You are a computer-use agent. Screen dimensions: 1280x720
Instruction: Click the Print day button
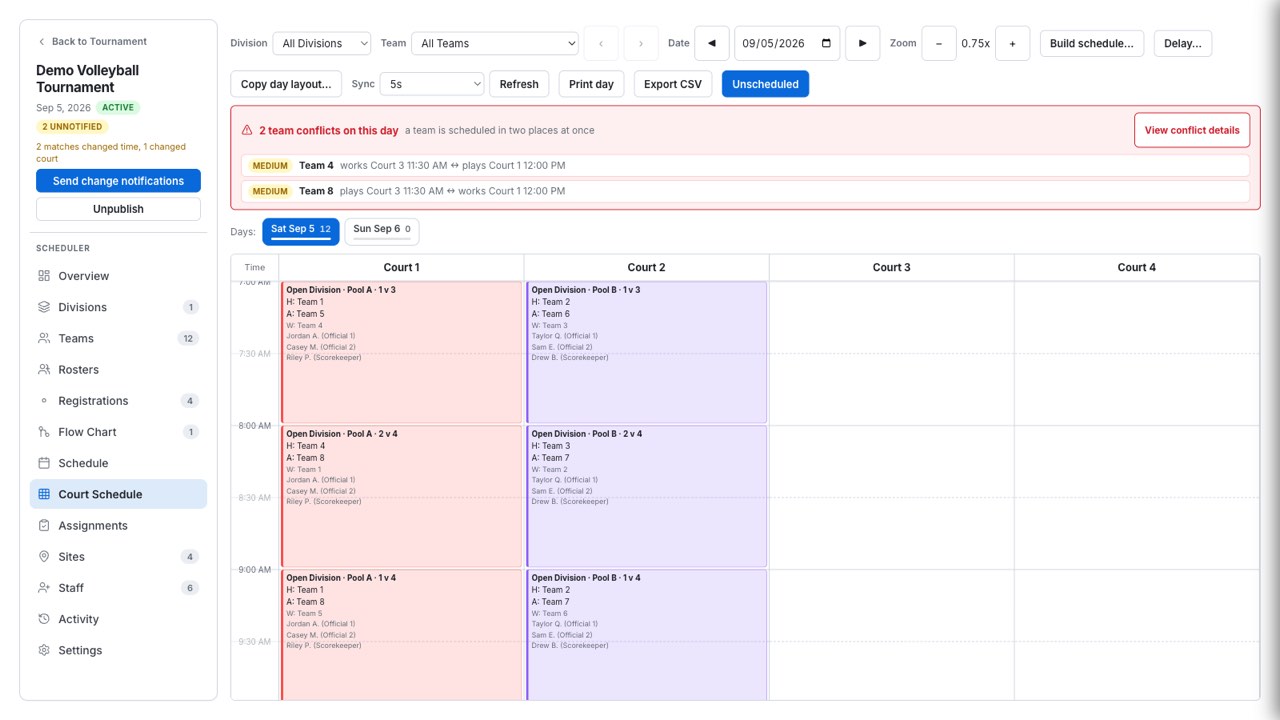[591, 84]
